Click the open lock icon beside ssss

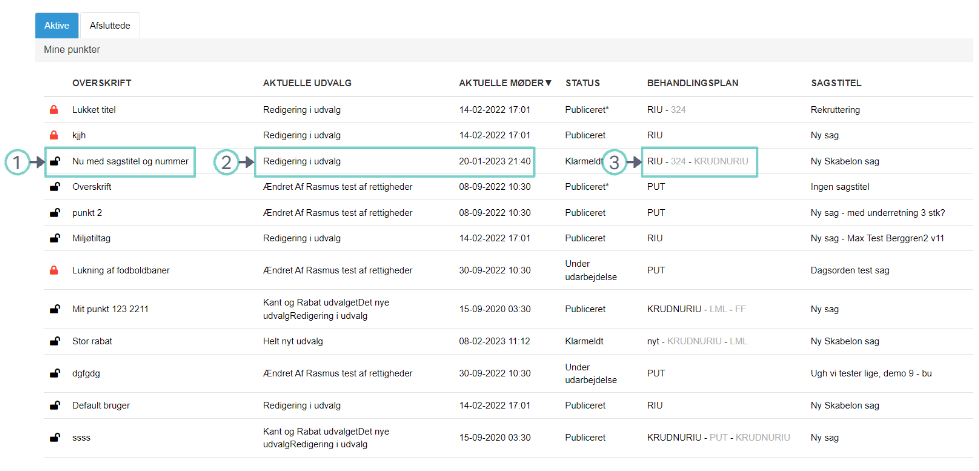(x=54, y=438)
